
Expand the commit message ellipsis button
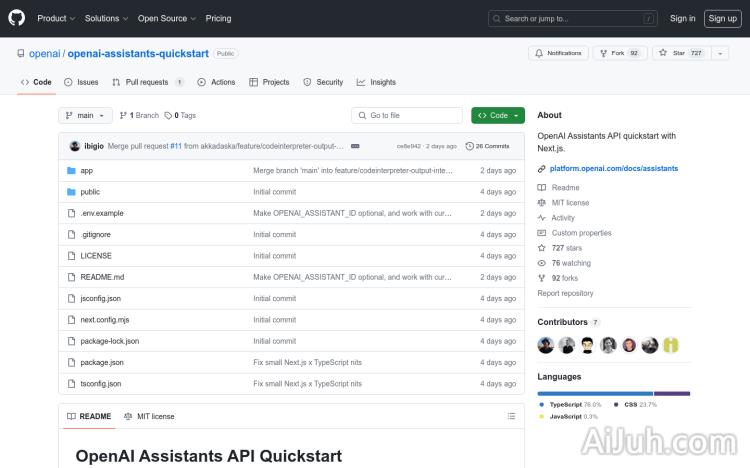(355, 146)
